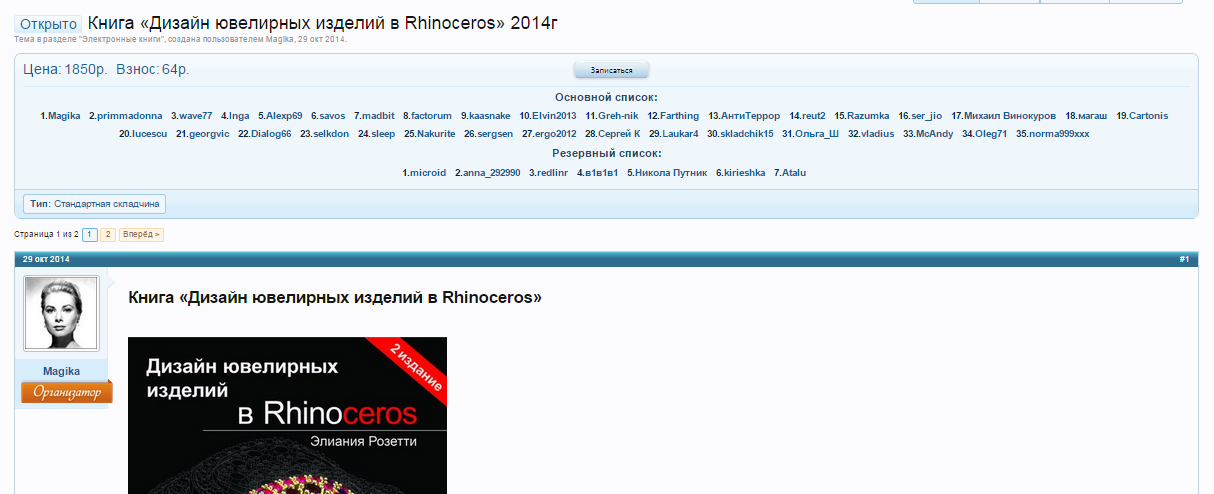View madbit profile link
1214x494 pixels.
(x=378, y=116)
